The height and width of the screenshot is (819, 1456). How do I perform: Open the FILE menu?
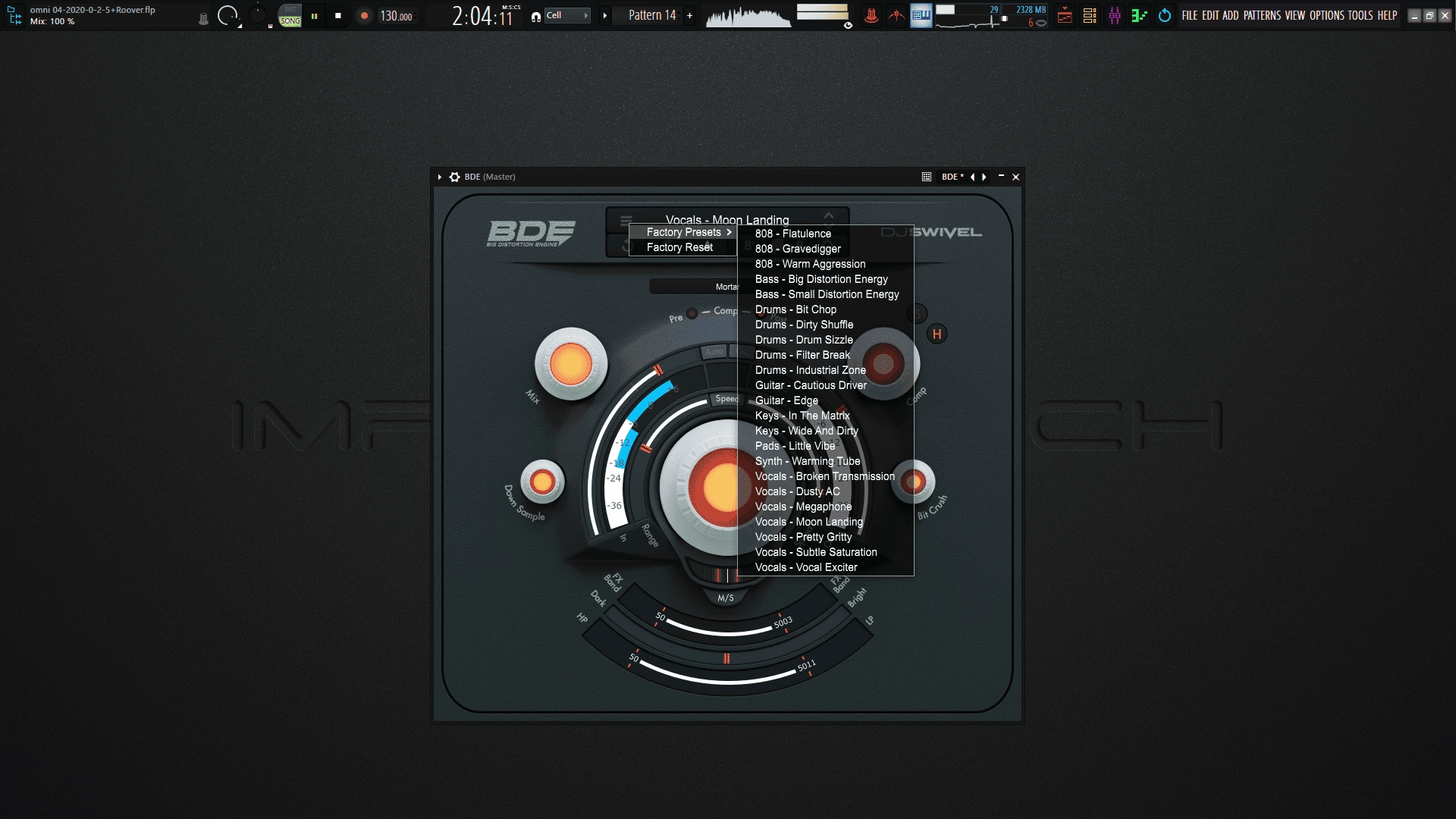[1190, 15]
